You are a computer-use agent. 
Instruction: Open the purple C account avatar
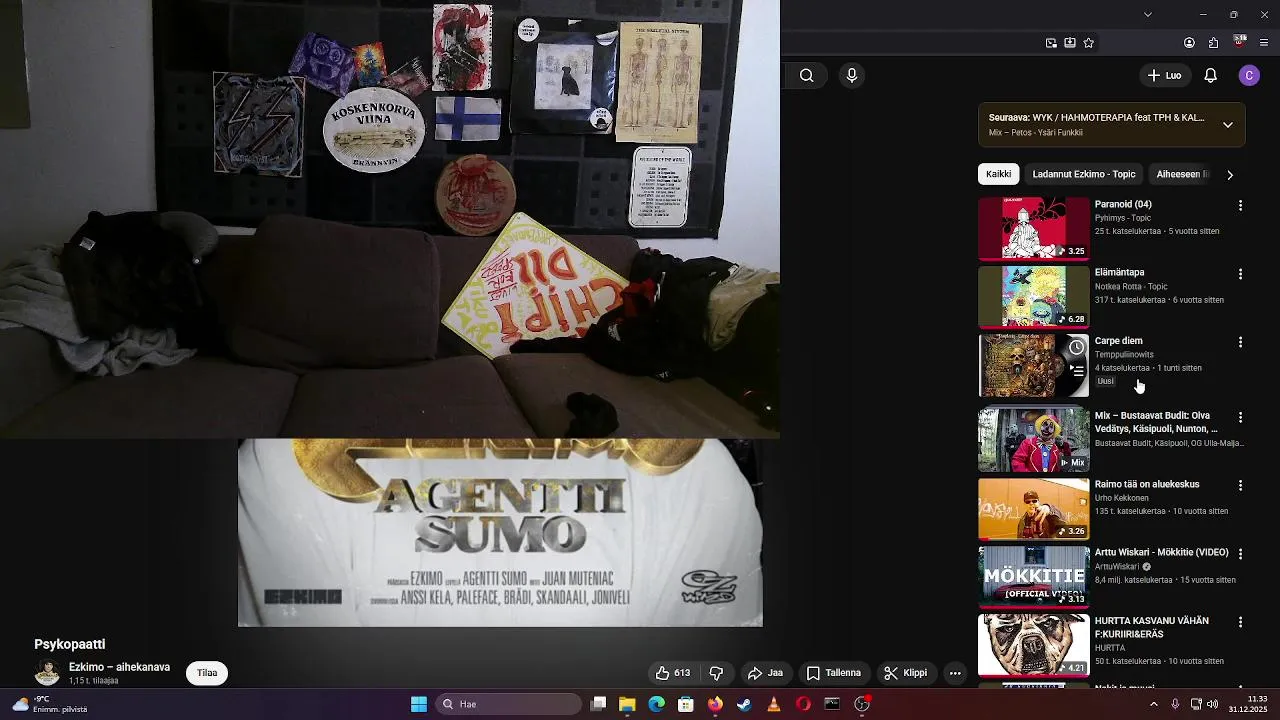pos(1249,75)
